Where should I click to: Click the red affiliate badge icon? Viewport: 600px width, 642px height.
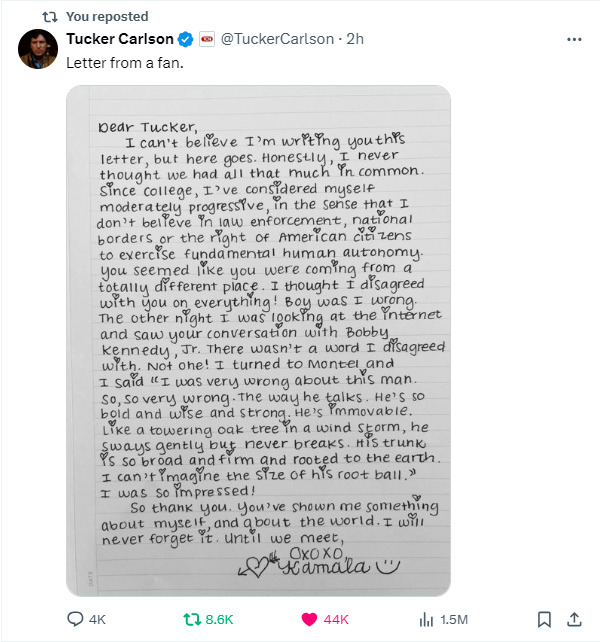[x=207, y=39]
